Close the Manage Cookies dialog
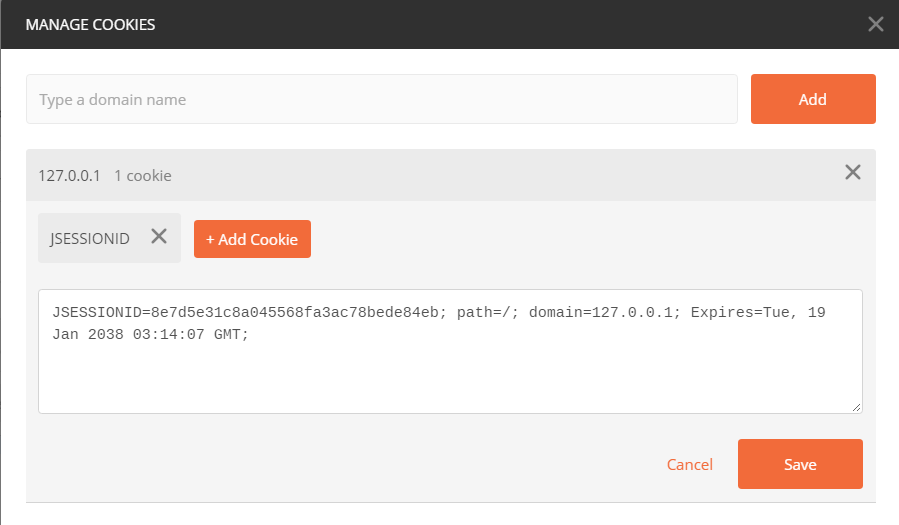899x525 pixels. coord(875,24)
